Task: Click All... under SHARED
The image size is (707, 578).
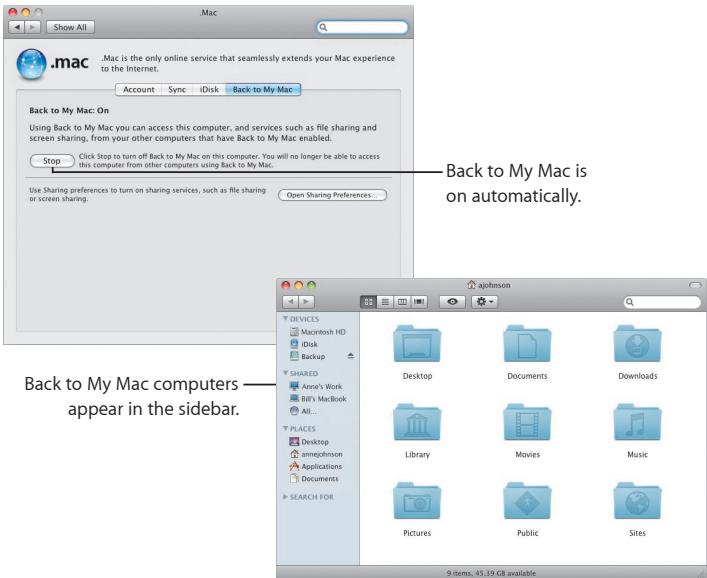Action: tap(303, 411)
